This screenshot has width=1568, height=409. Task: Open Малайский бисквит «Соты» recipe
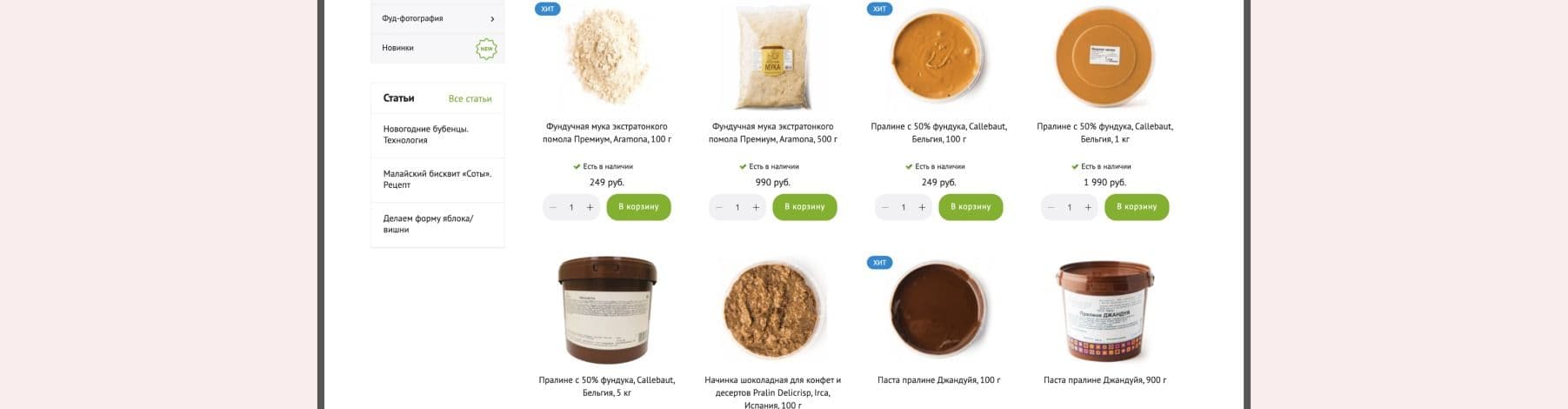point(437,179)
